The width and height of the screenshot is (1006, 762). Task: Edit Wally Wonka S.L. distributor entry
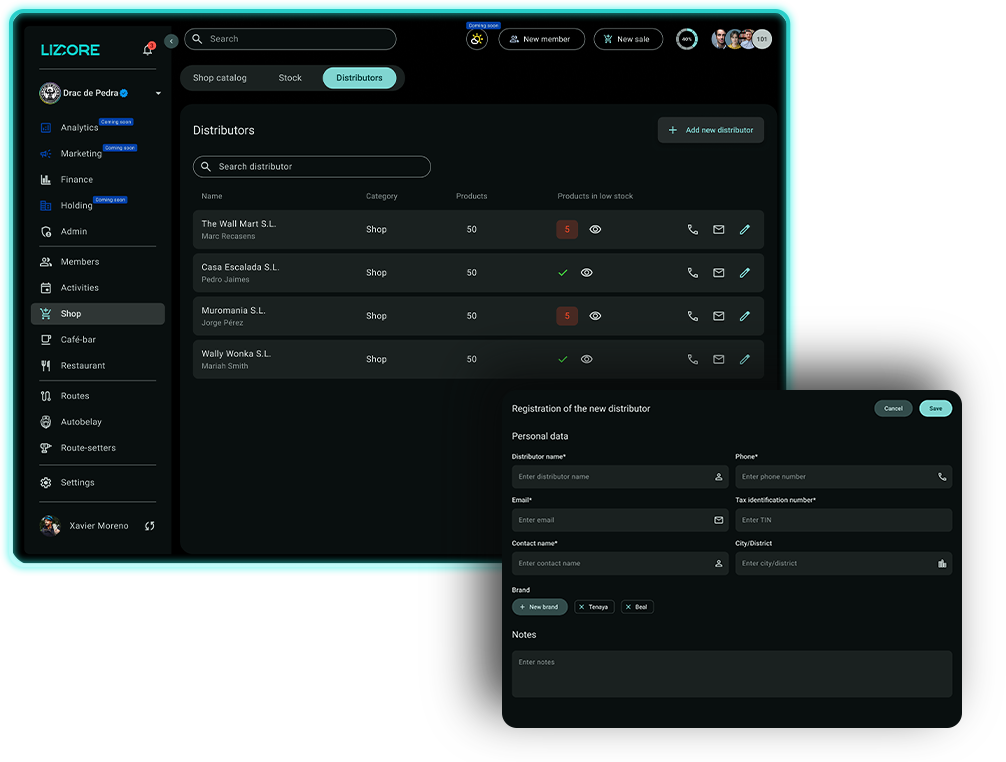[x=744, y=359]
